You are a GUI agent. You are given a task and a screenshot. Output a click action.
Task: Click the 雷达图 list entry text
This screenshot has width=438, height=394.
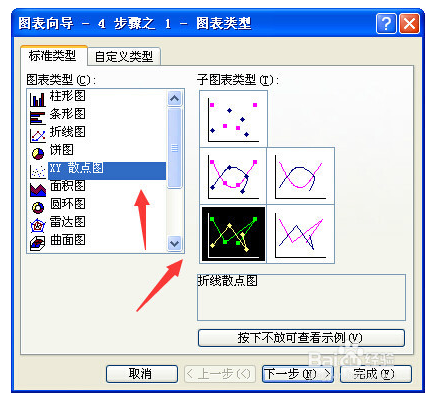tap(68, 222)
